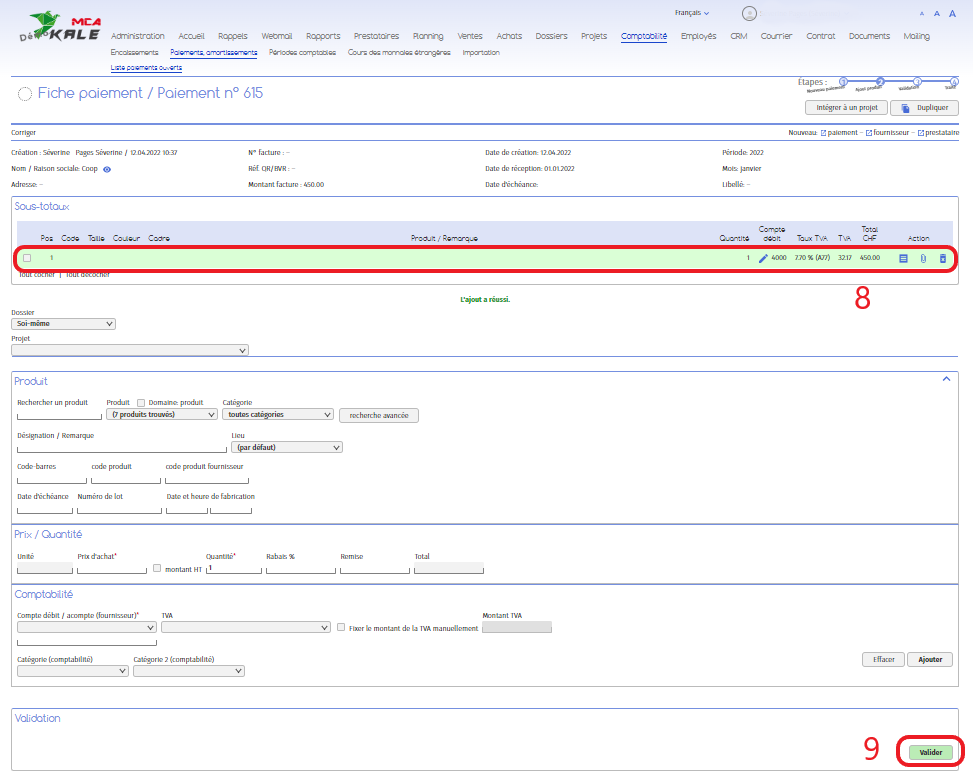Enable the 'montant HT' checkbox
This screenshot has height=778, width=973.
pos(157,568)
